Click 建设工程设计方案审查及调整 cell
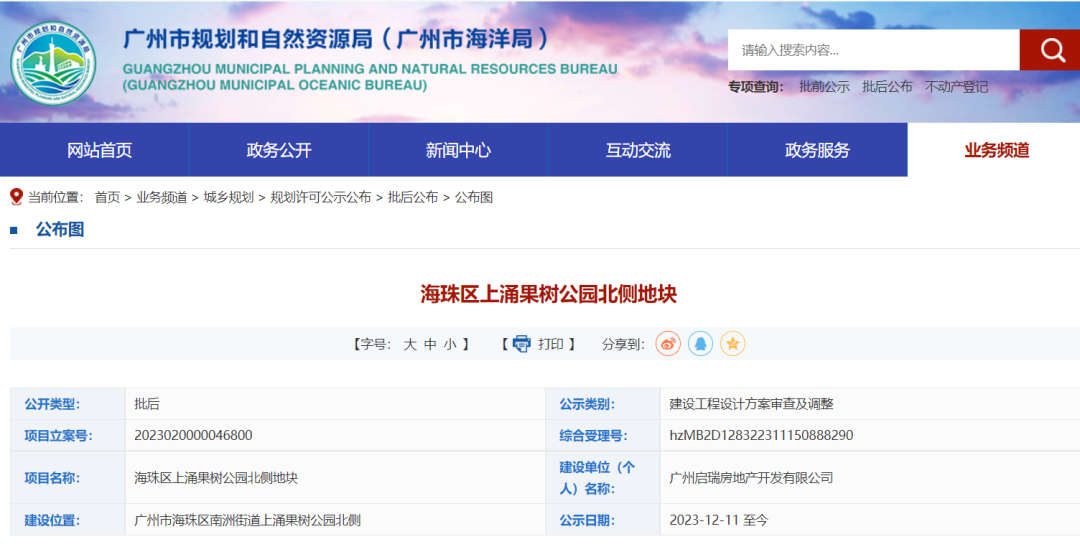The height and width of the screenshot is (552, 1080). (751, 404)
